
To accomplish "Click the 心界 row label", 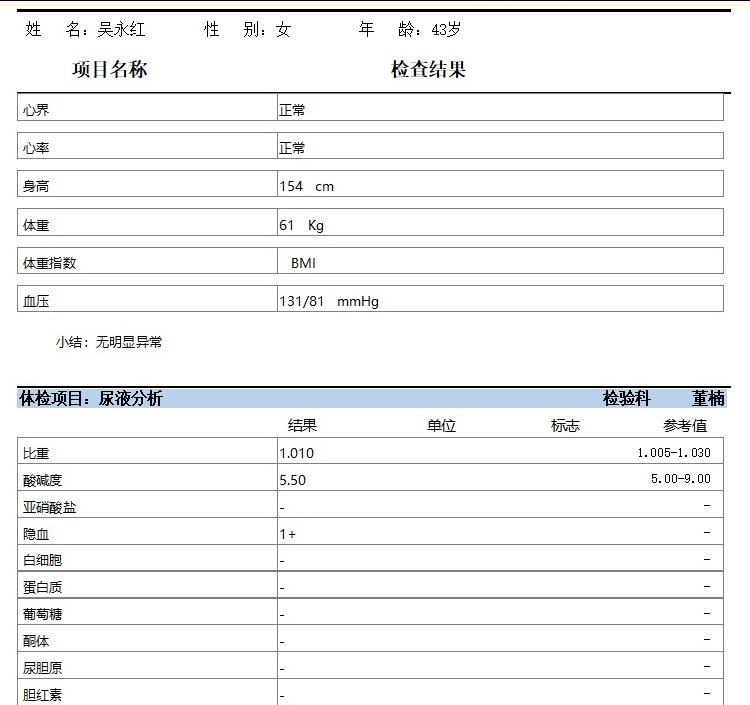I will click(36, 110).
